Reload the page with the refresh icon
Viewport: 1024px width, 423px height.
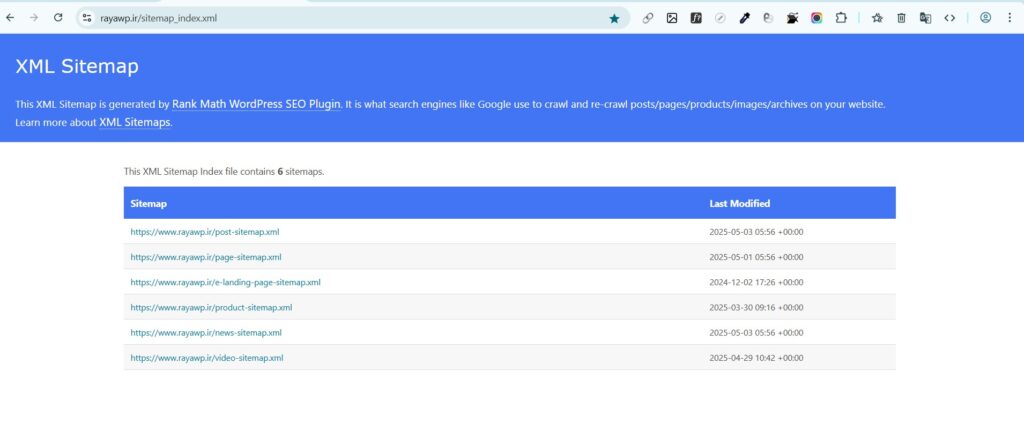pos(58,18)
